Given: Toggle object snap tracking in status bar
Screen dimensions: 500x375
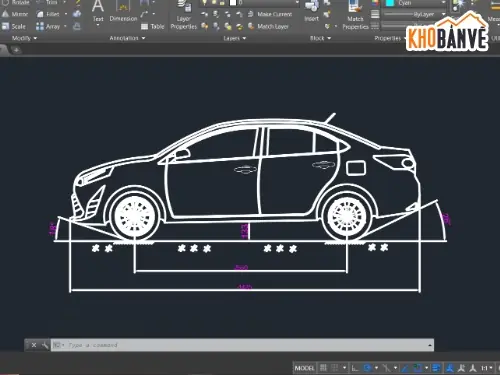Looking at the screenshot, I should click(406, 368).
